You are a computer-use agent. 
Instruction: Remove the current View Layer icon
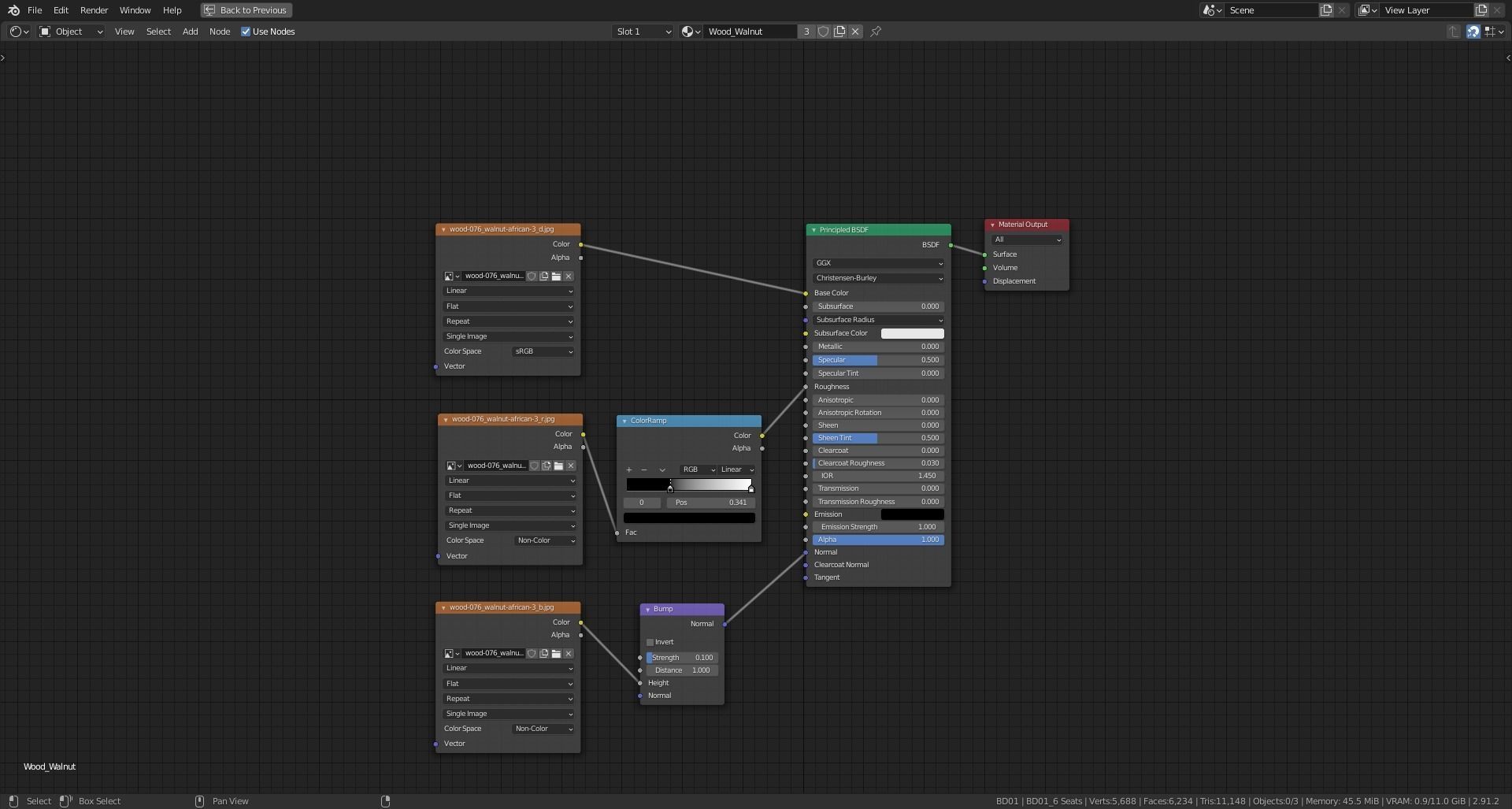[x=1497, y=10]
